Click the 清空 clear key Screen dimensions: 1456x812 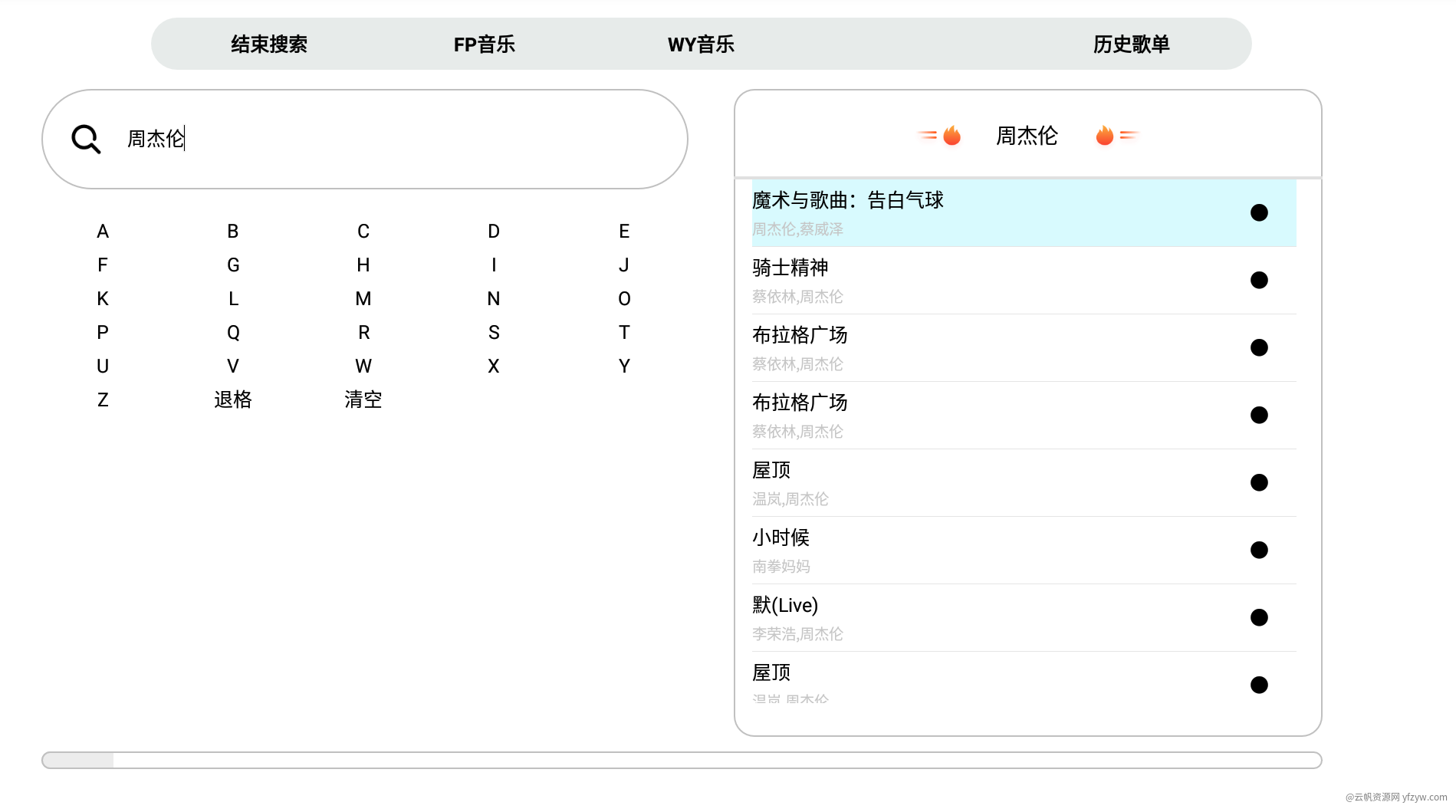[x=363, y=400]
